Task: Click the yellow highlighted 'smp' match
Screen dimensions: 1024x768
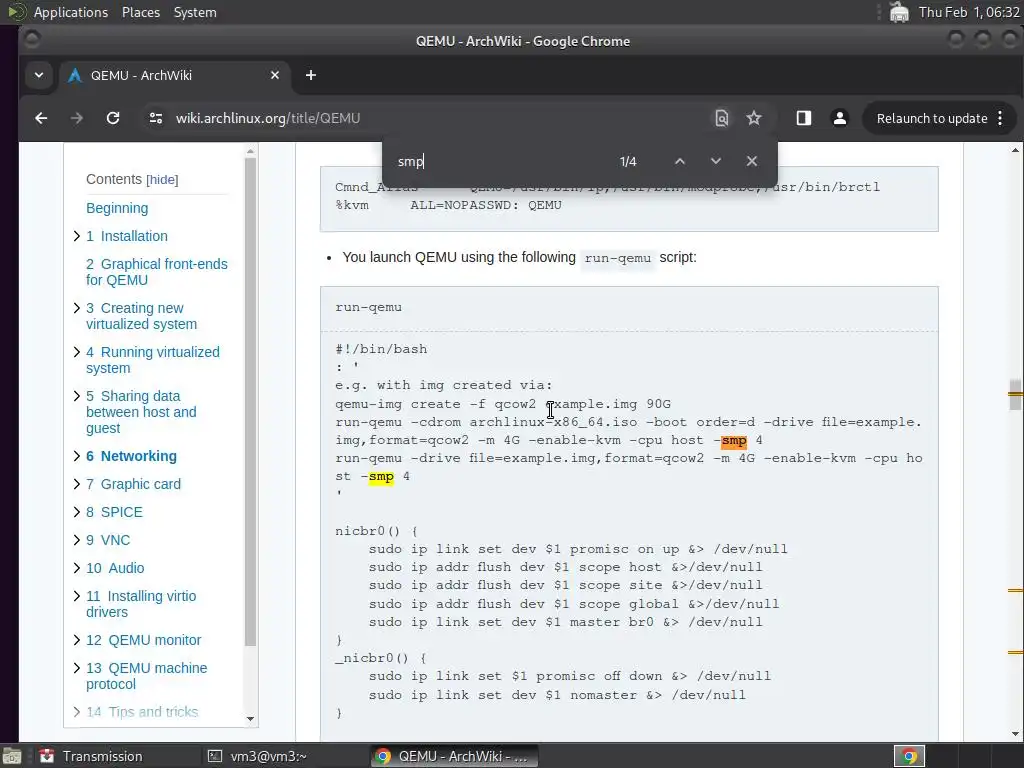Action: (x=381, y=477)
